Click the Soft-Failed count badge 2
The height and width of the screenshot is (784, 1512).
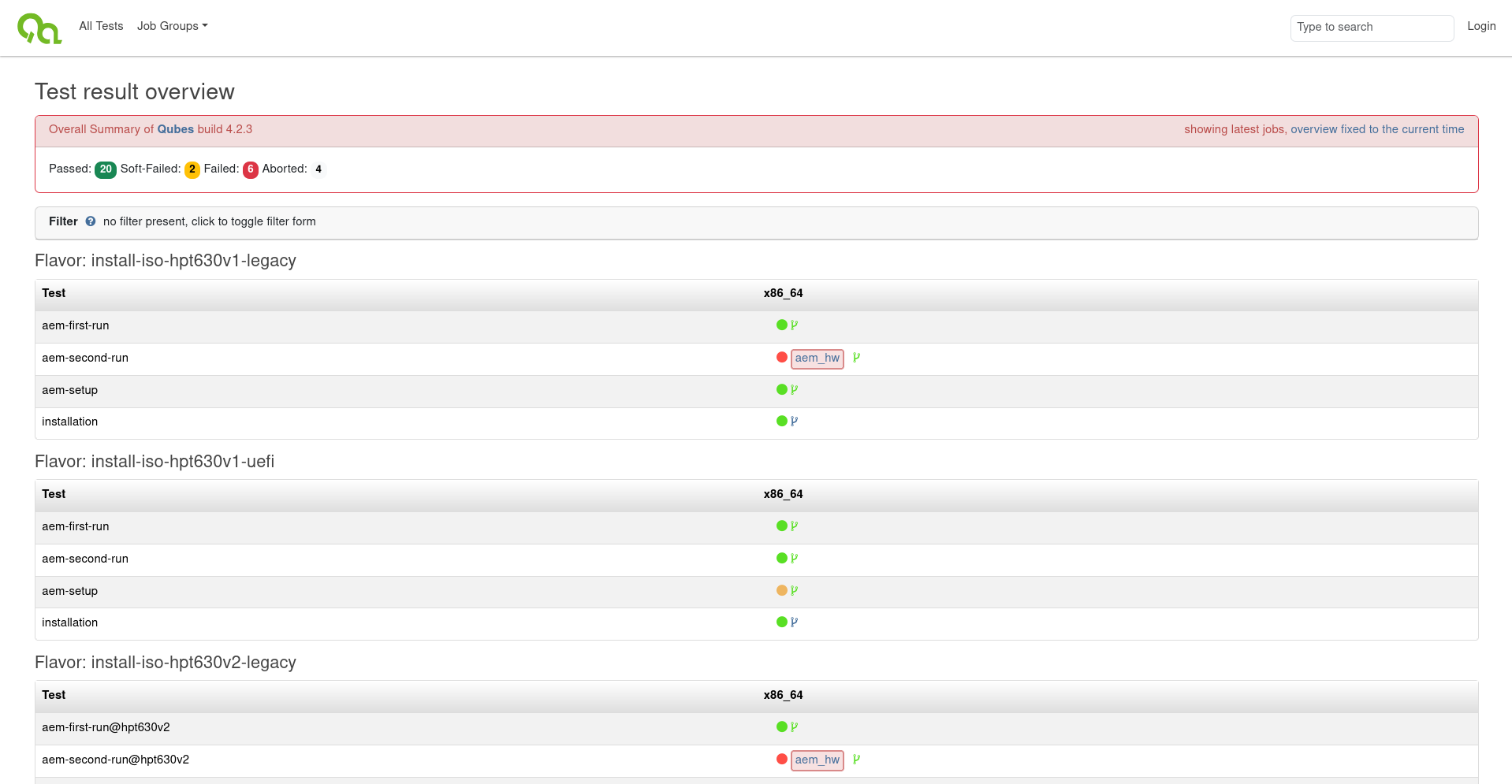(x=192, y=169)
